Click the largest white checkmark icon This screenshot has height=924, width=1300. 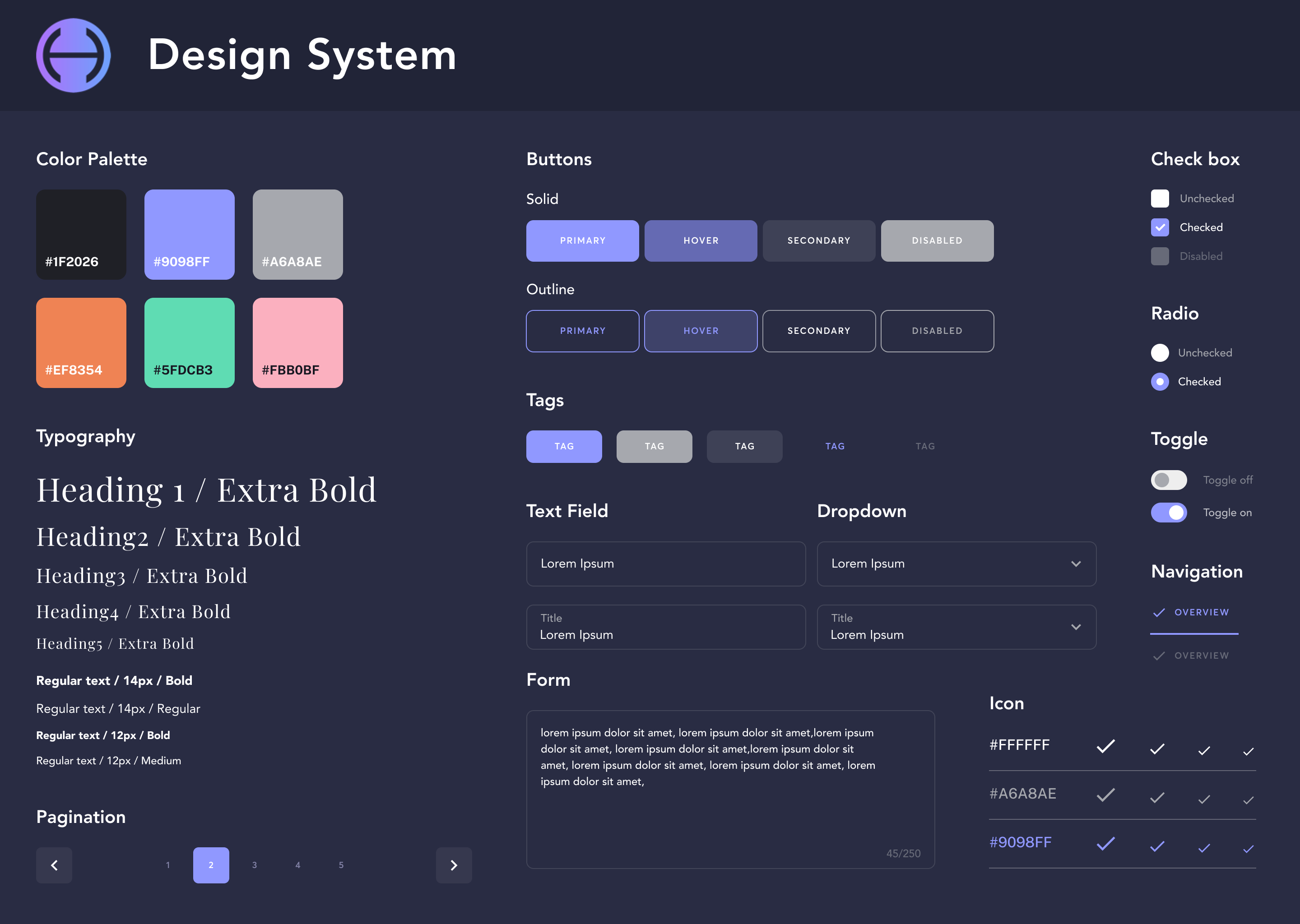(x=1105, y=746)
